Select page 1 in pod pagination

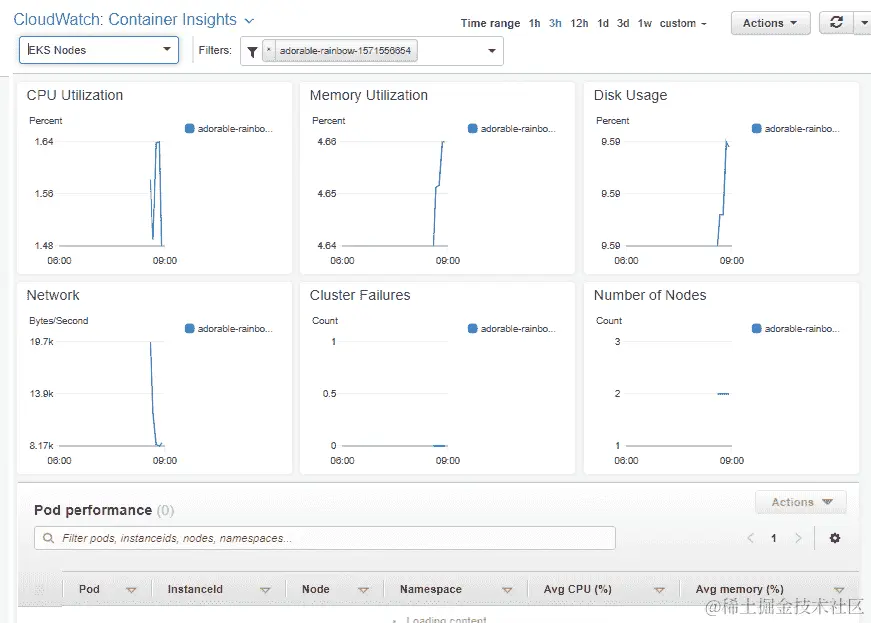click(x=774, y=538)
